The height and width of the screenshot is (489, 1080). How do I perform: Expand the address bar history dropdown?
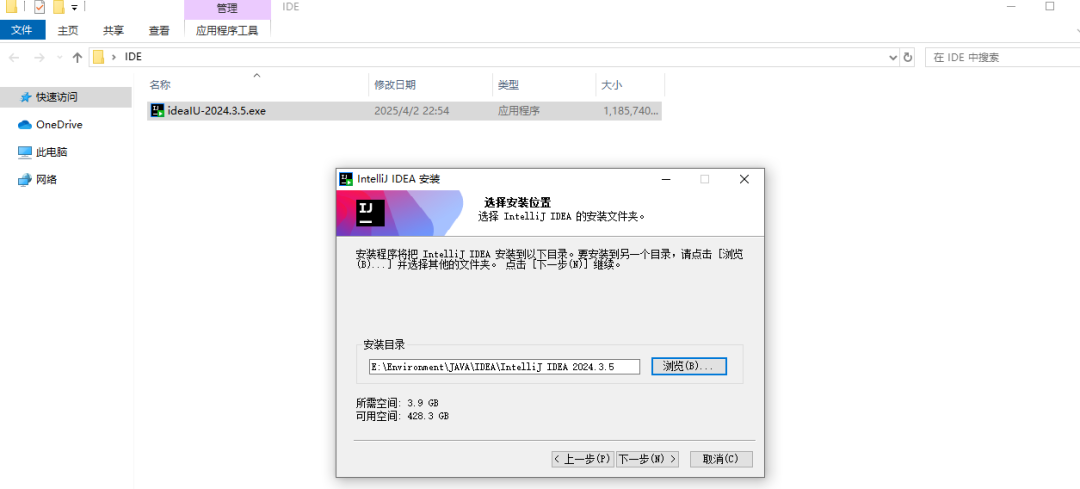(893, 57)
